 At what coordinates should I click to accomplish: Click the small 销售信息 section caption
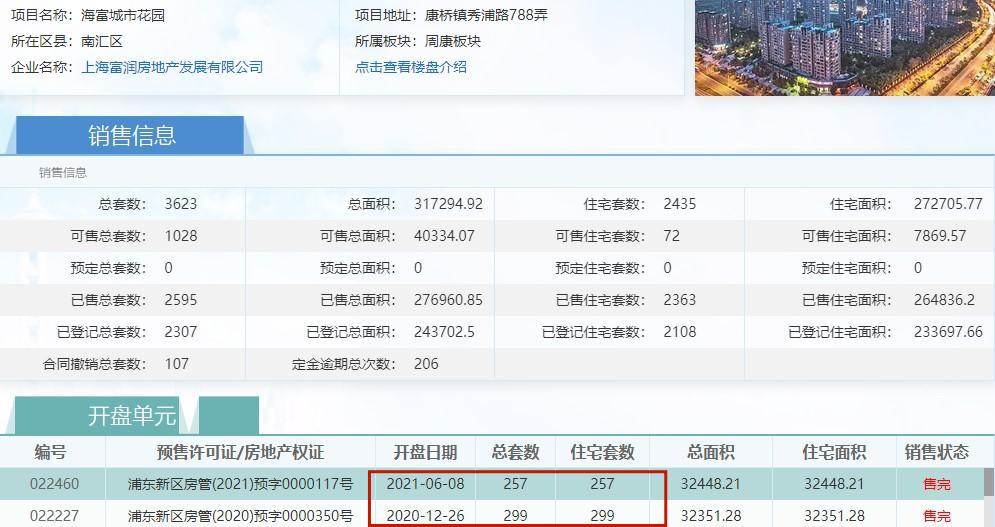(63, 173)
